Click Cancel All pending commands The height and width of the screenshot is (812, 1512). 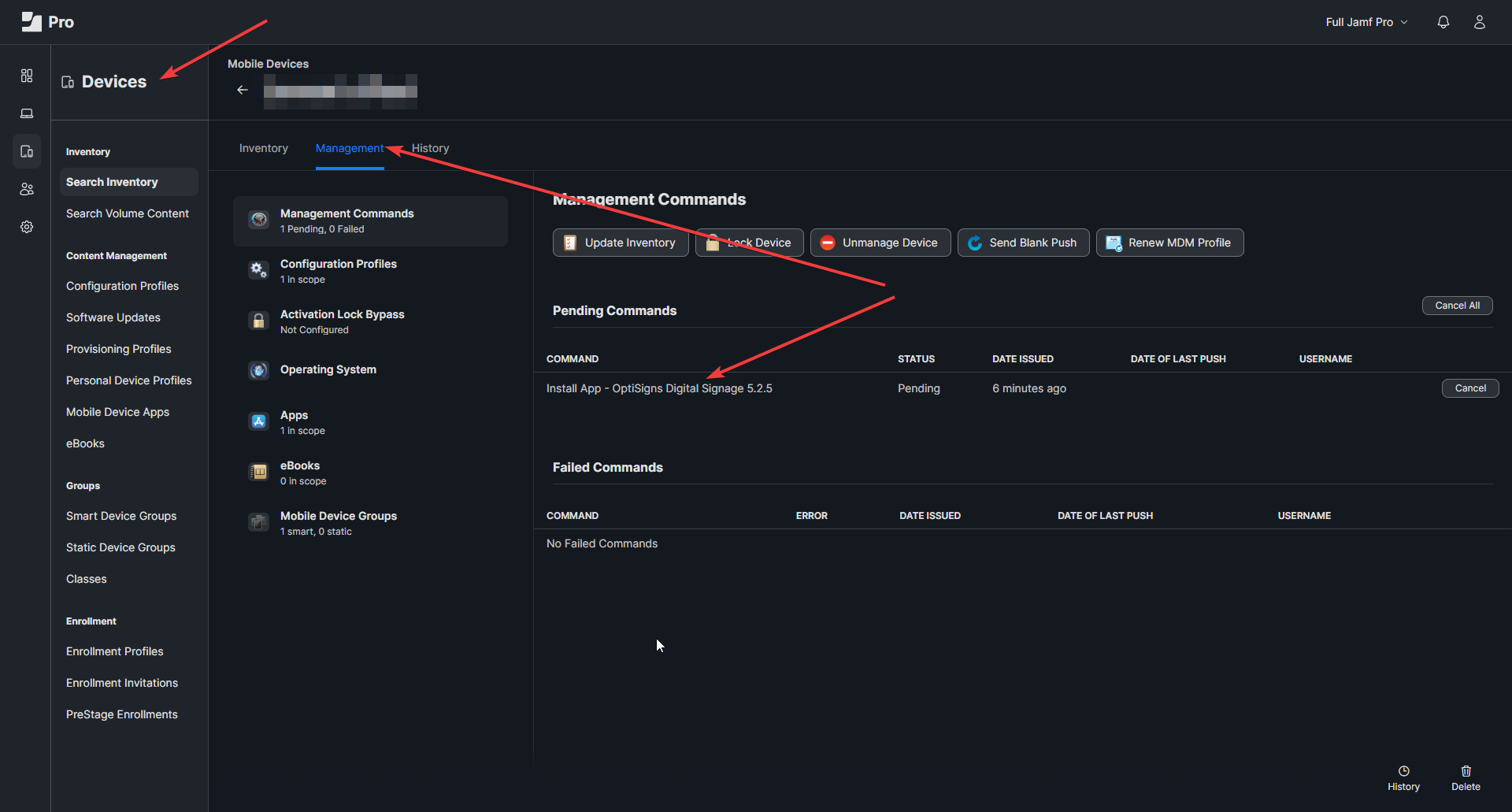pos(1457,306)
